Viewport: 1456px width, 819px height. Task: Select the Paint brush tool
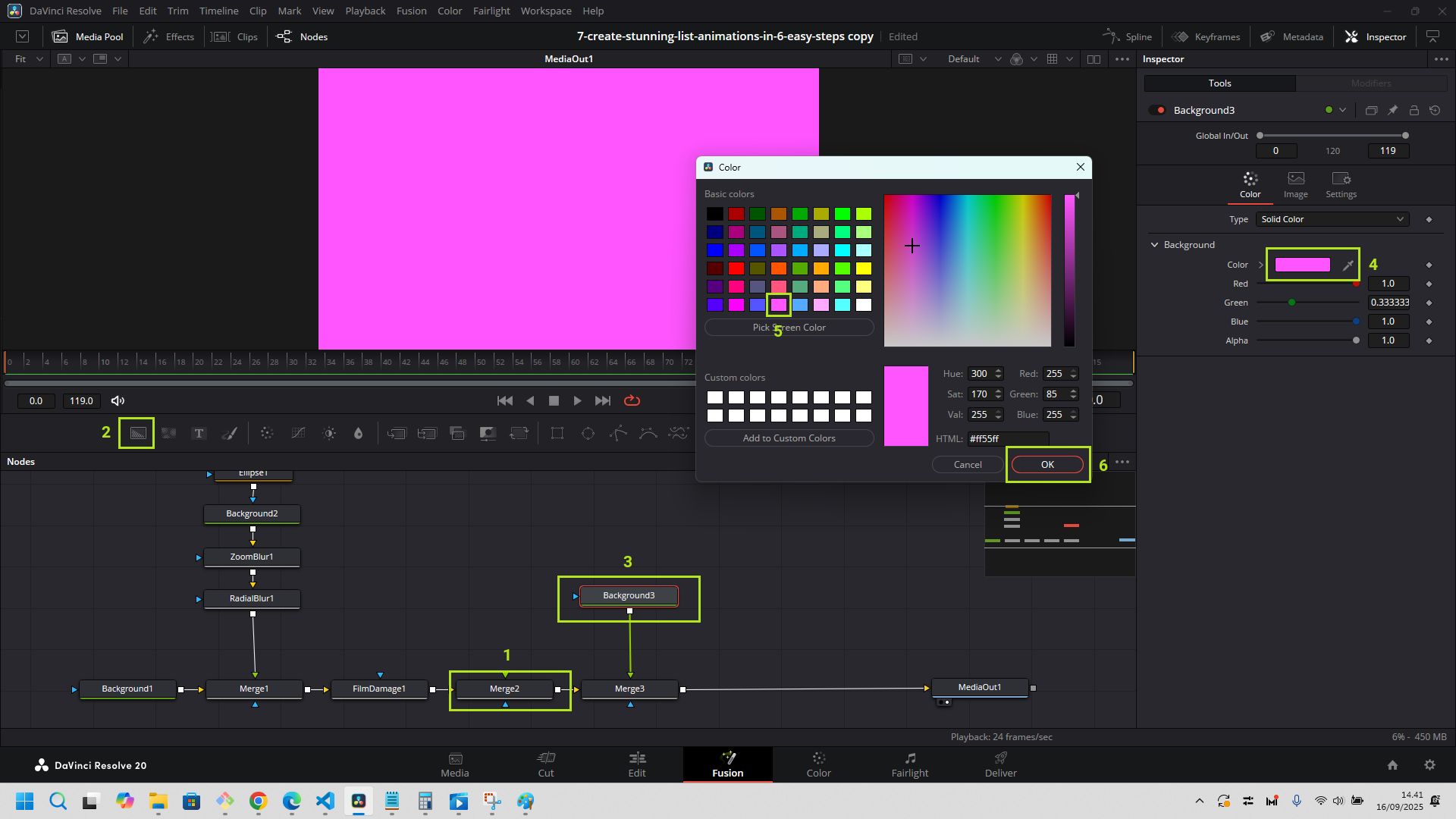click(x=229, y=433)
